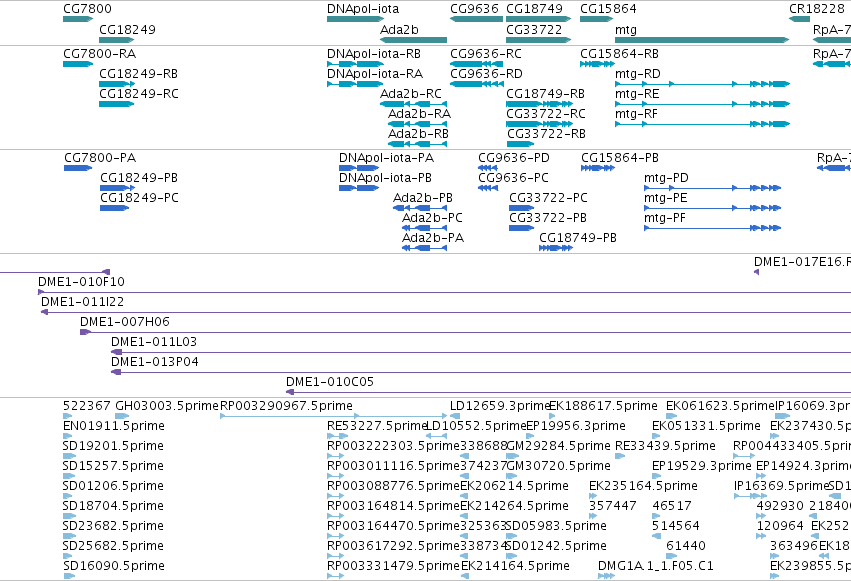Click the long mtg gene bar
Image resolution: width=851 pixels, height=581 pixels.
[x=702, y=40]
